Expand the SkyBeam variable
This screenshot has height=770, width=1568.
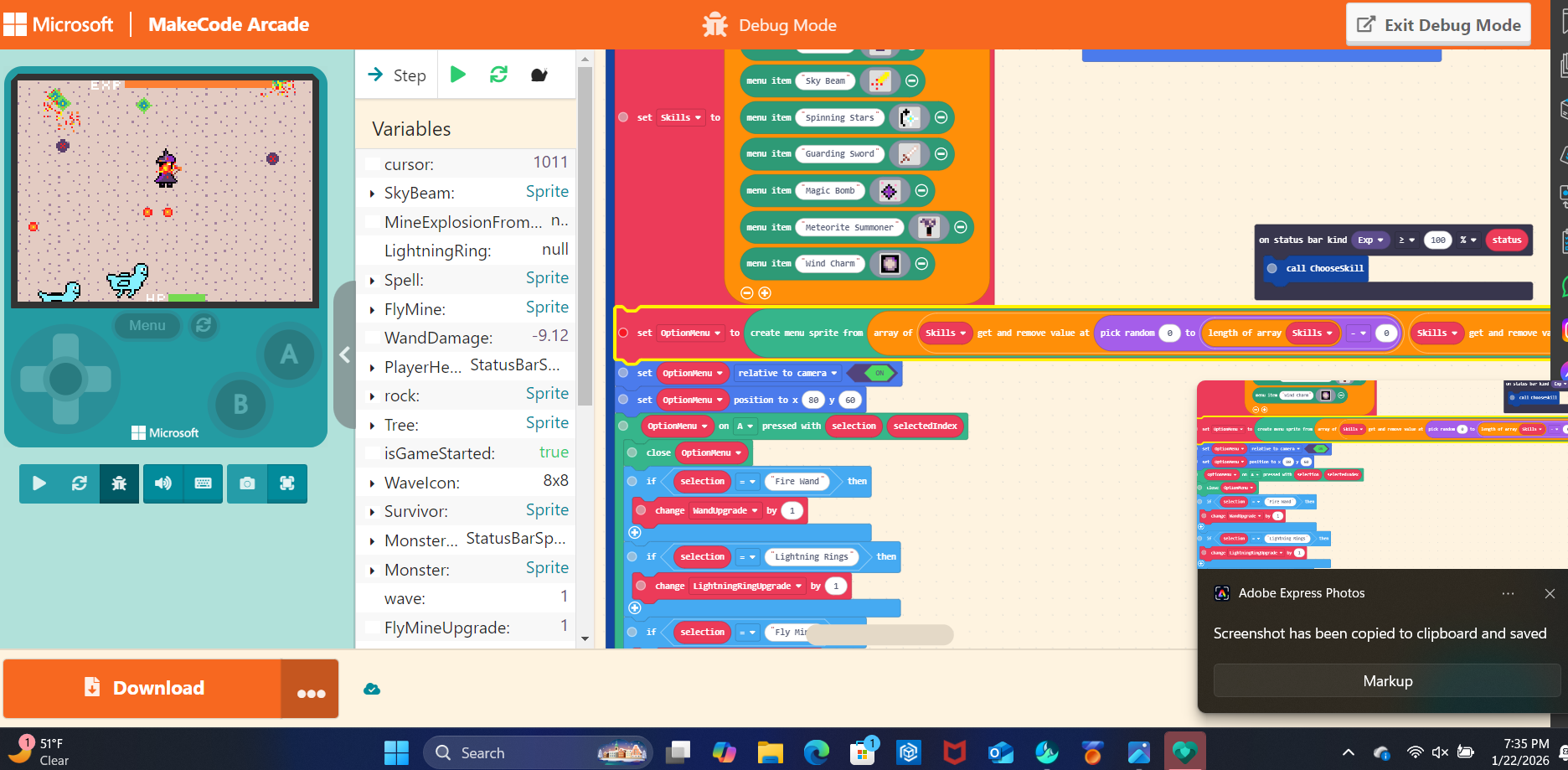click(372, 194)
